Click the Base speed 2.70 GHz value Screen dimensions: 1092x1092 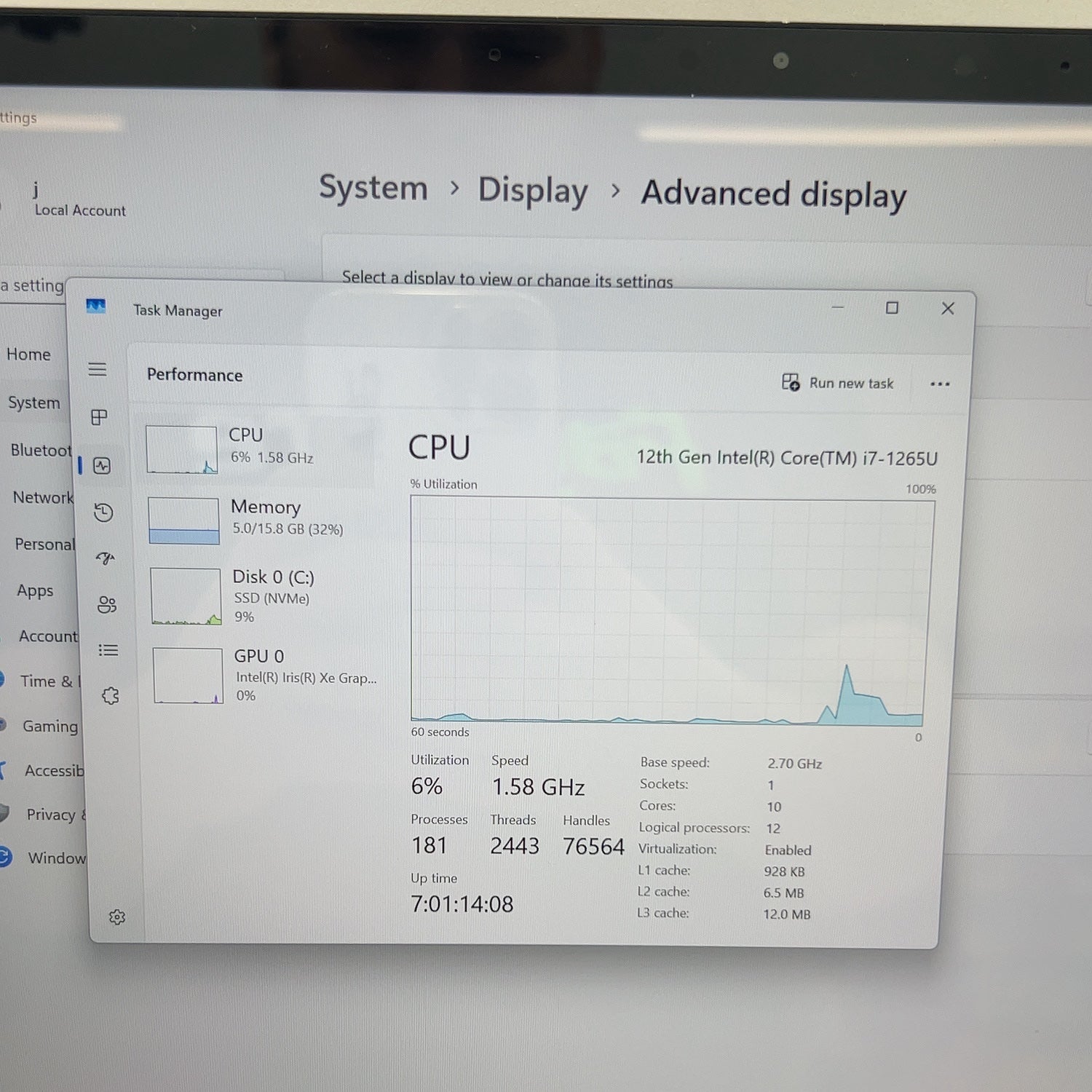(x=794, y=764)
